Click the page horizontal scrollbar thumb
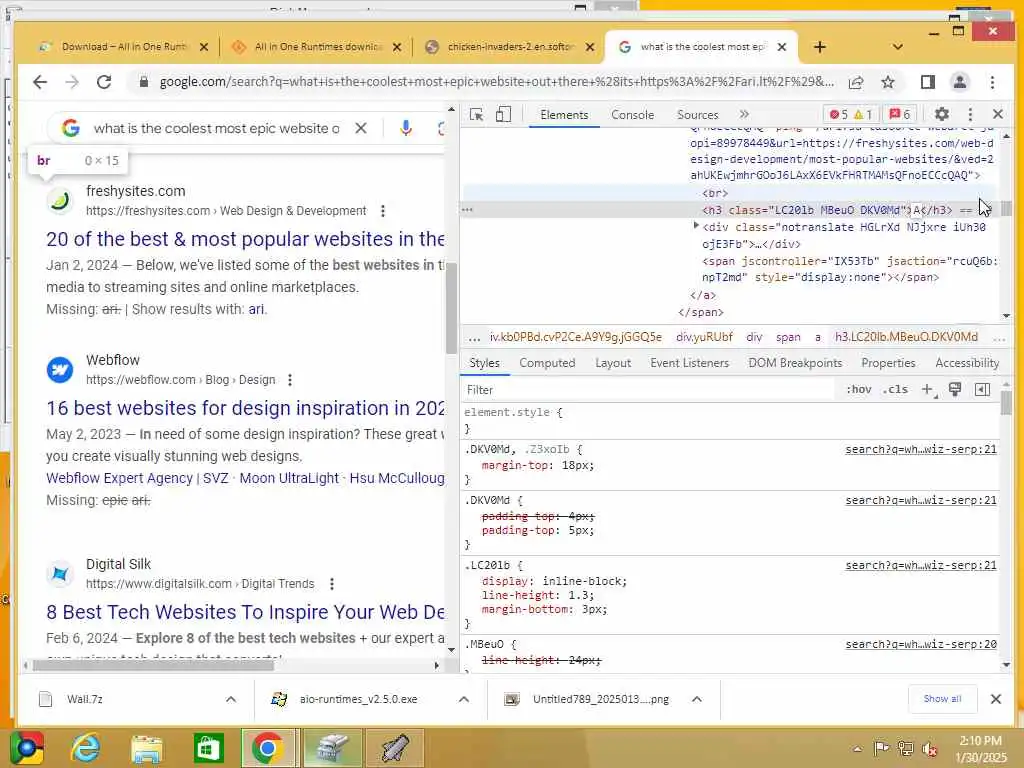 153,665
